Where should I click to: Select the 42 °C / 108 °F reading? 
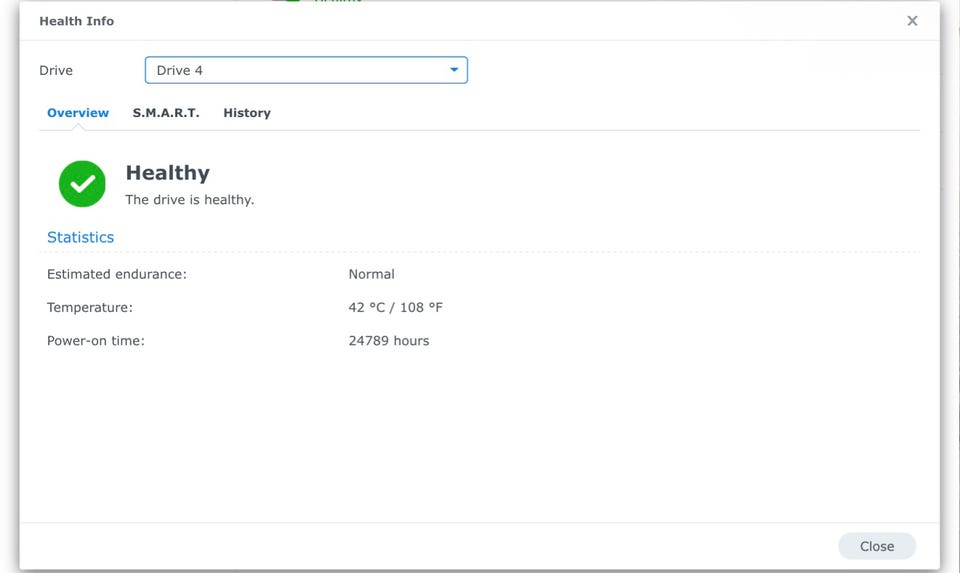(395, 307)
